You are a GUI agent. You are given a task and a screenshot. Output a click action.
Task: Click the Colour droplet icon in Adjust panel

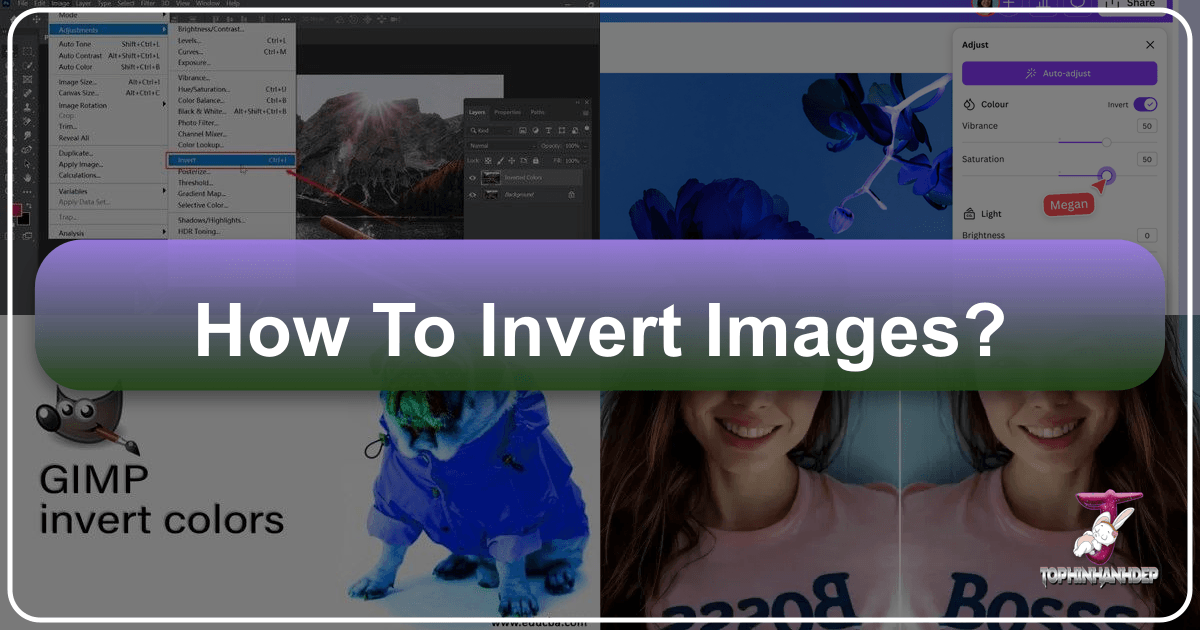(x=968, y=104)
